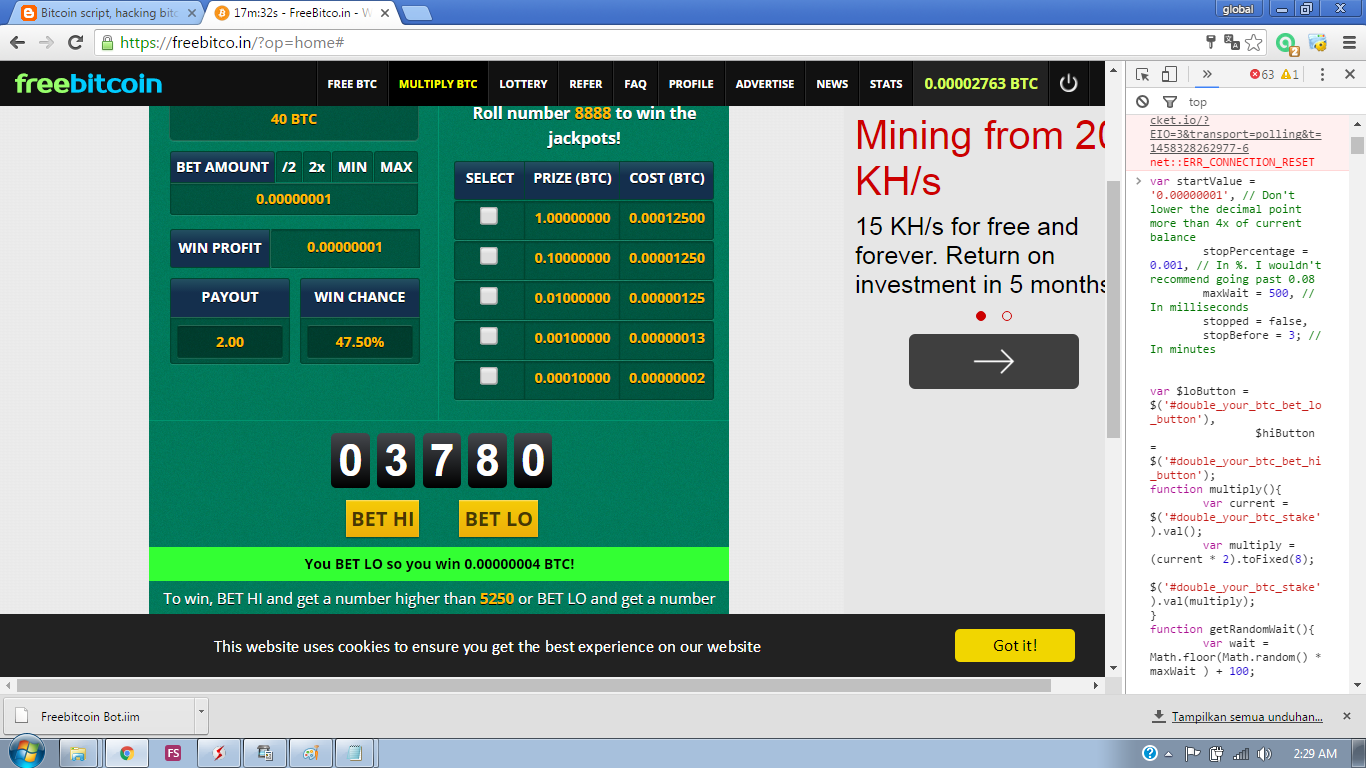Toggle DevTools device toolbar icon
The height and width of the screenshot is (768, 1366).
point(1169,74)
